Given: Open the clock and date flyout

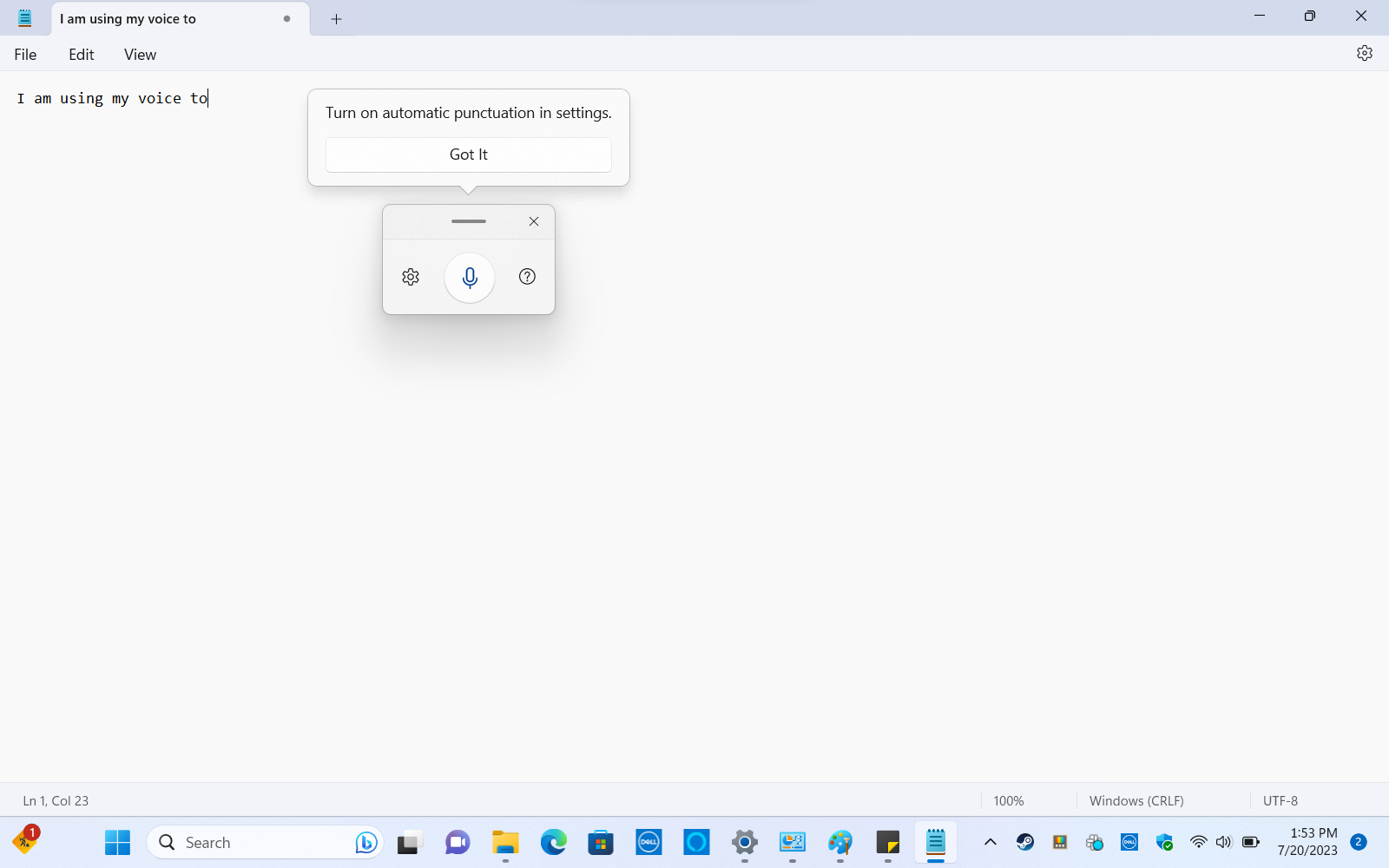Looking at the screenshot, I should click(1307, 842).
